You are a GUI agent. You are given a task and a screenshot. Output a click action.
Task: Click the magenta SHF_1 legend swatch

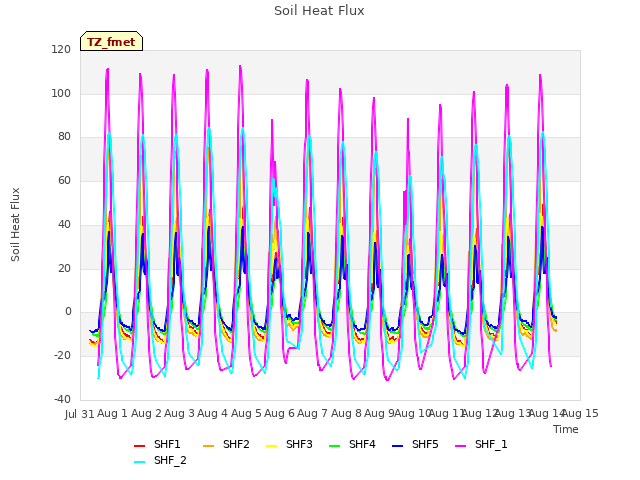(460, 446)
